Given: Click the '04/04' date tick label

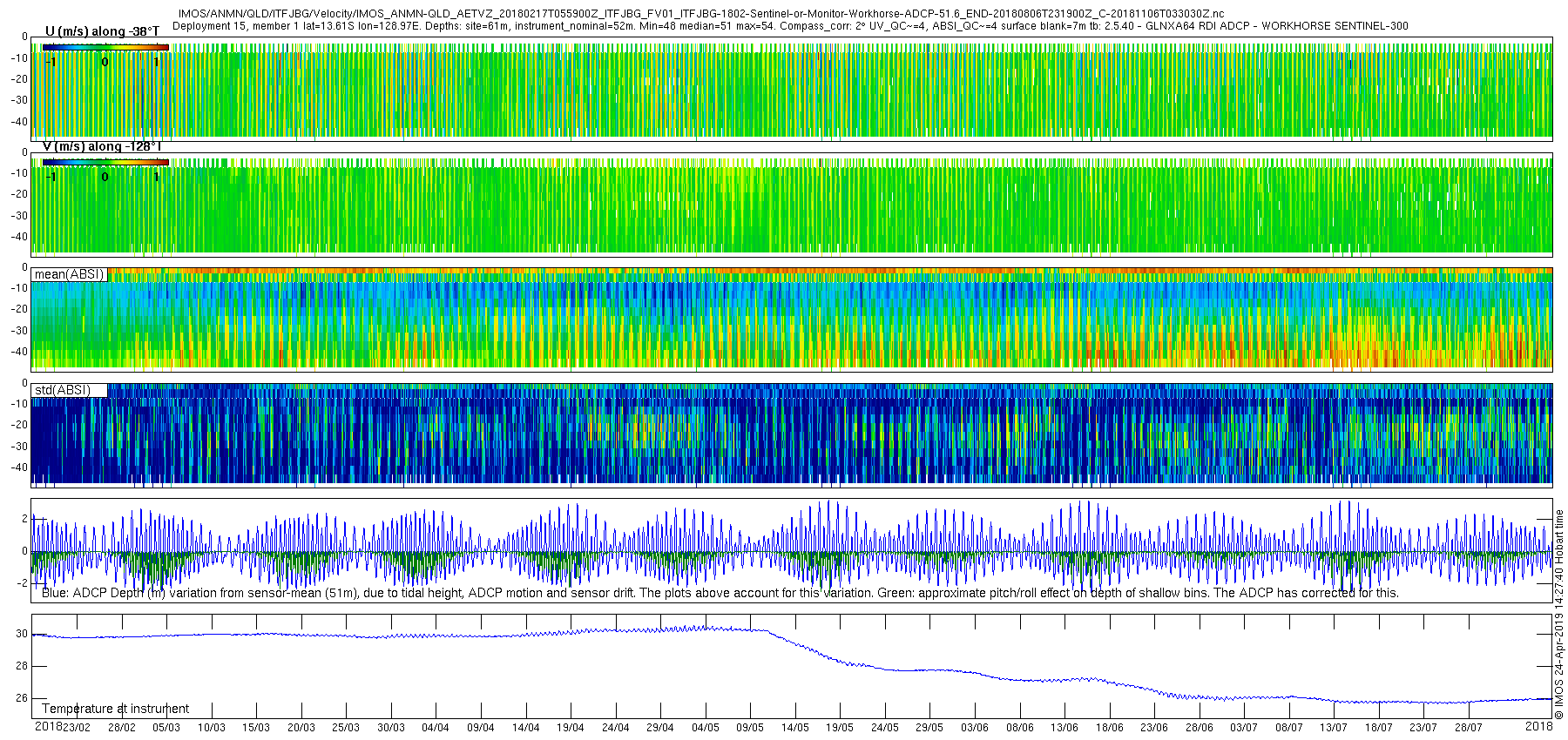Looking at the screenshot, I should pos(436,727).
